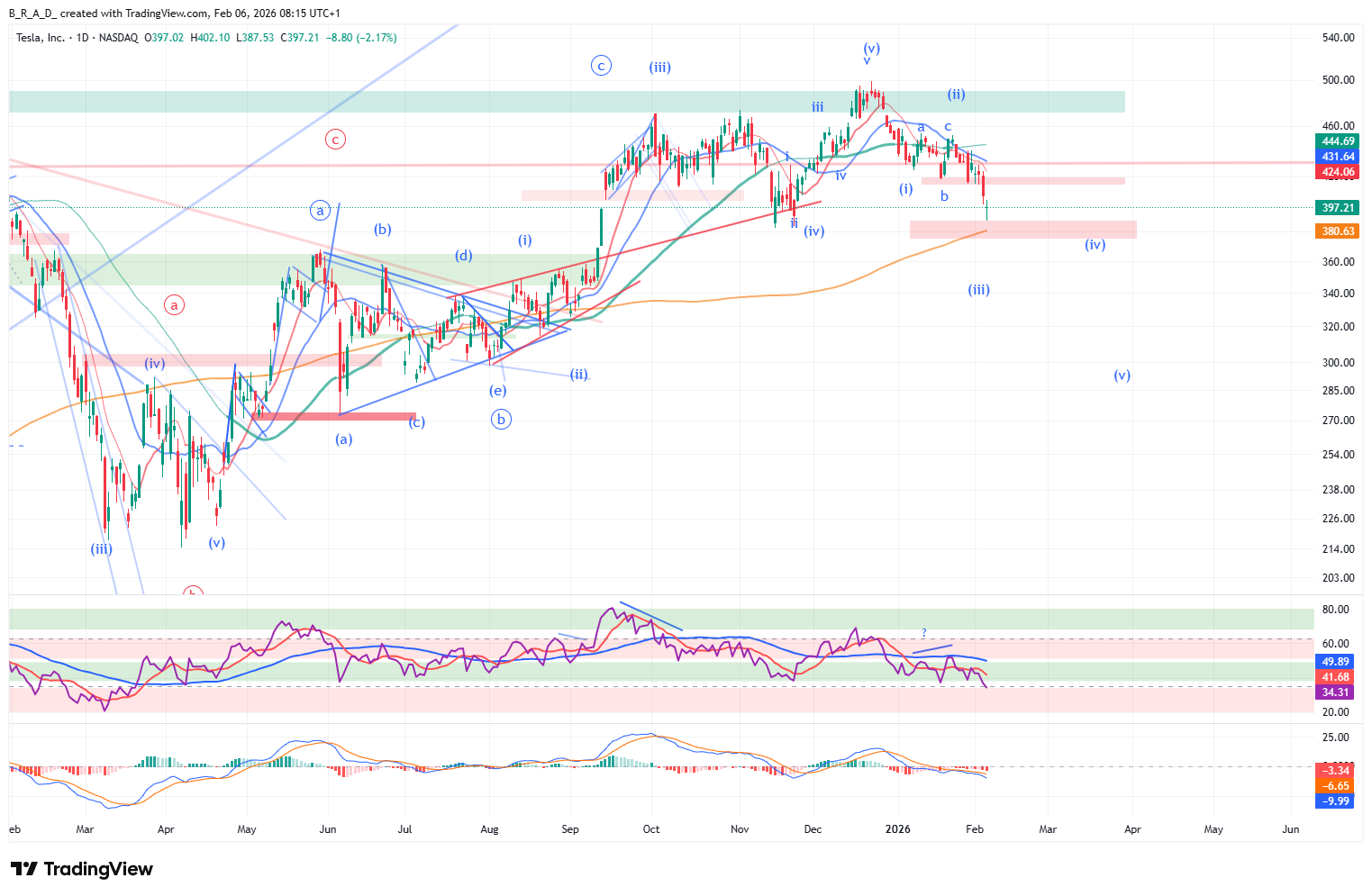The image size is (1372, 896).
Task: Click the TradingView logo at bottom left
Action: pyautogui.click(x=82, y=869)
